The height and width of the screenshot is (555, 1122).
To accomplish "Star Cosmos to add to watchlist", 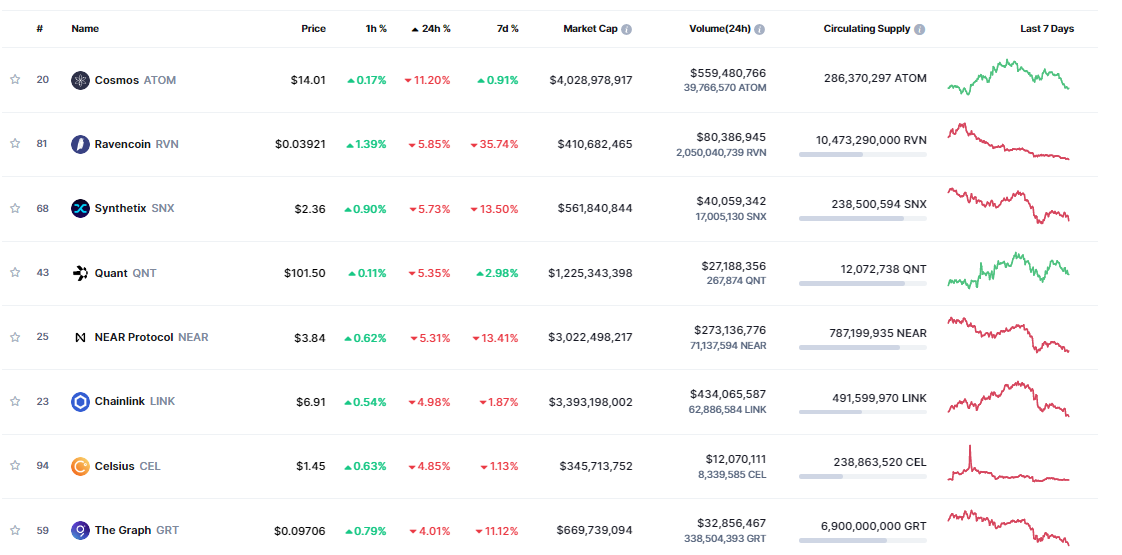I will coord(15,79).
